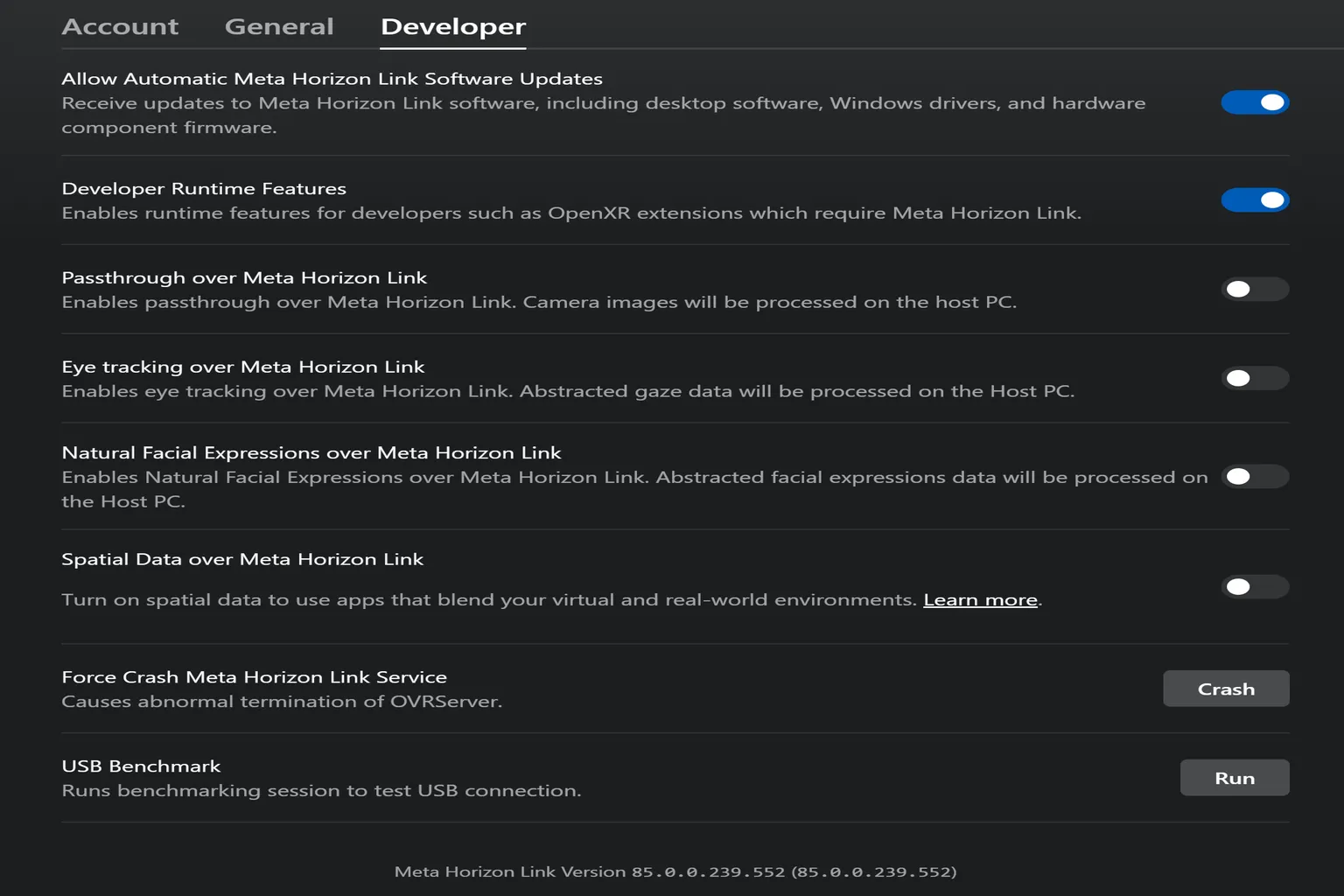This screenshot has height=896, width=1344.
Task: Click the 'Enables passthrough over Meta Horizon Link' description
Action: (x=539, y=303)
